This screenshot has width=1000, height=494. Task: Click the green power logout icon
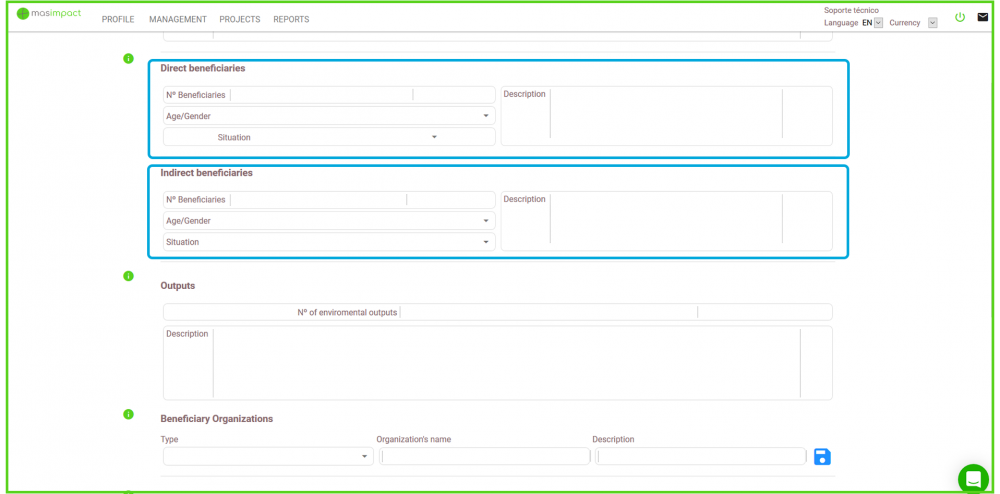click(960, 17)
